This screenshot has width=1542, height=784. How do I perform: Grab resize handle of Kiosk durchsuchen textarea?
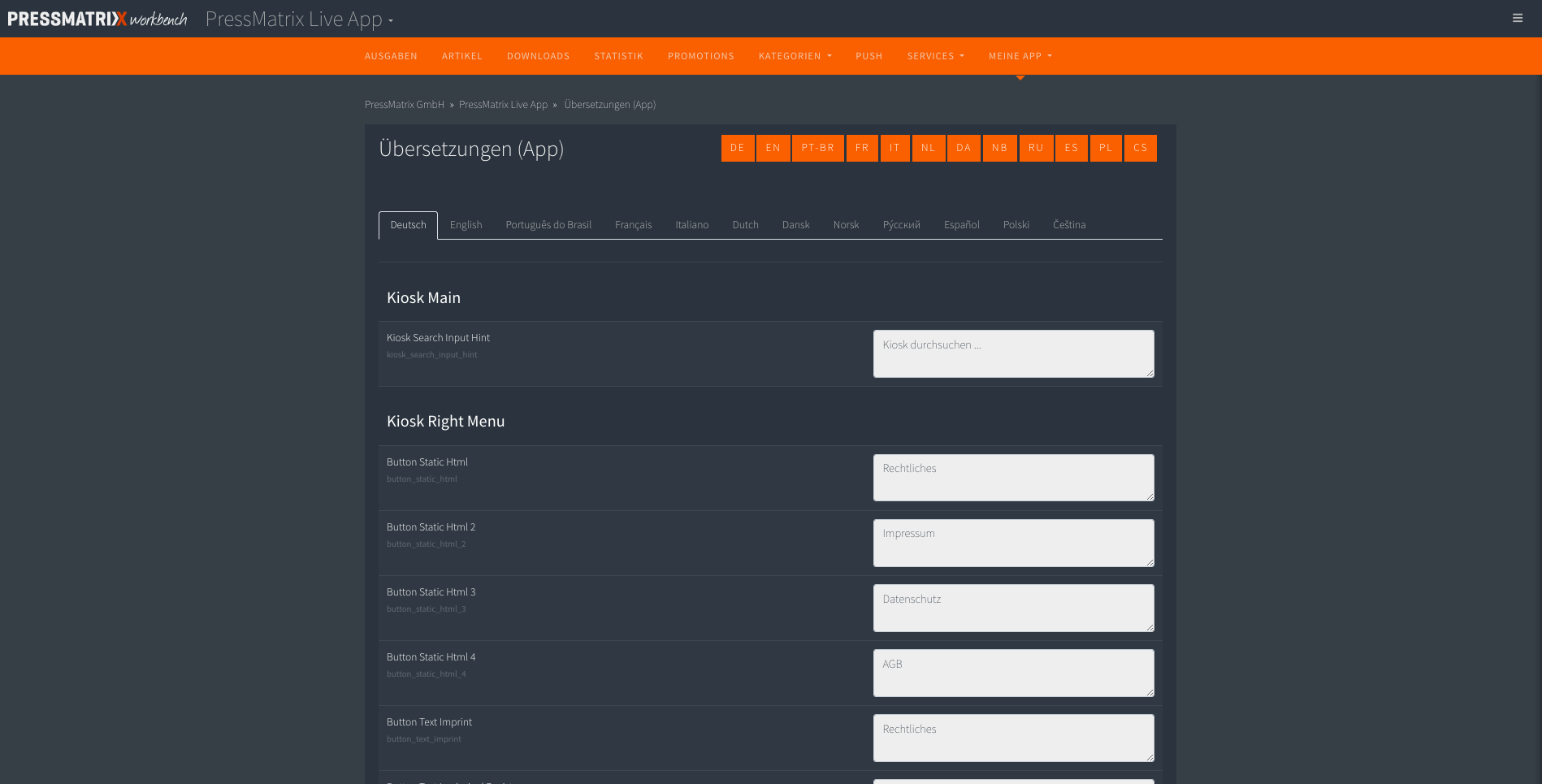[1150, 373]
